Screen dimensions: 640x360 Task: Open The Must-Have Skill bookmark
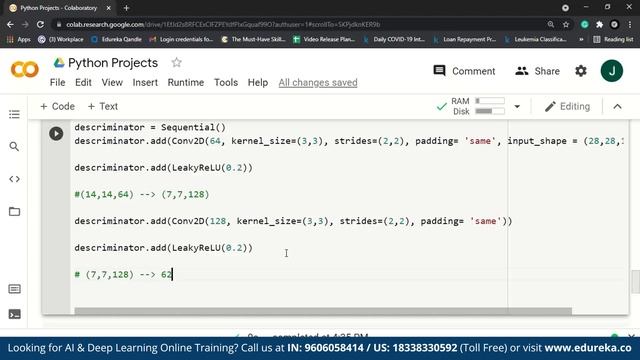(253, 39)
